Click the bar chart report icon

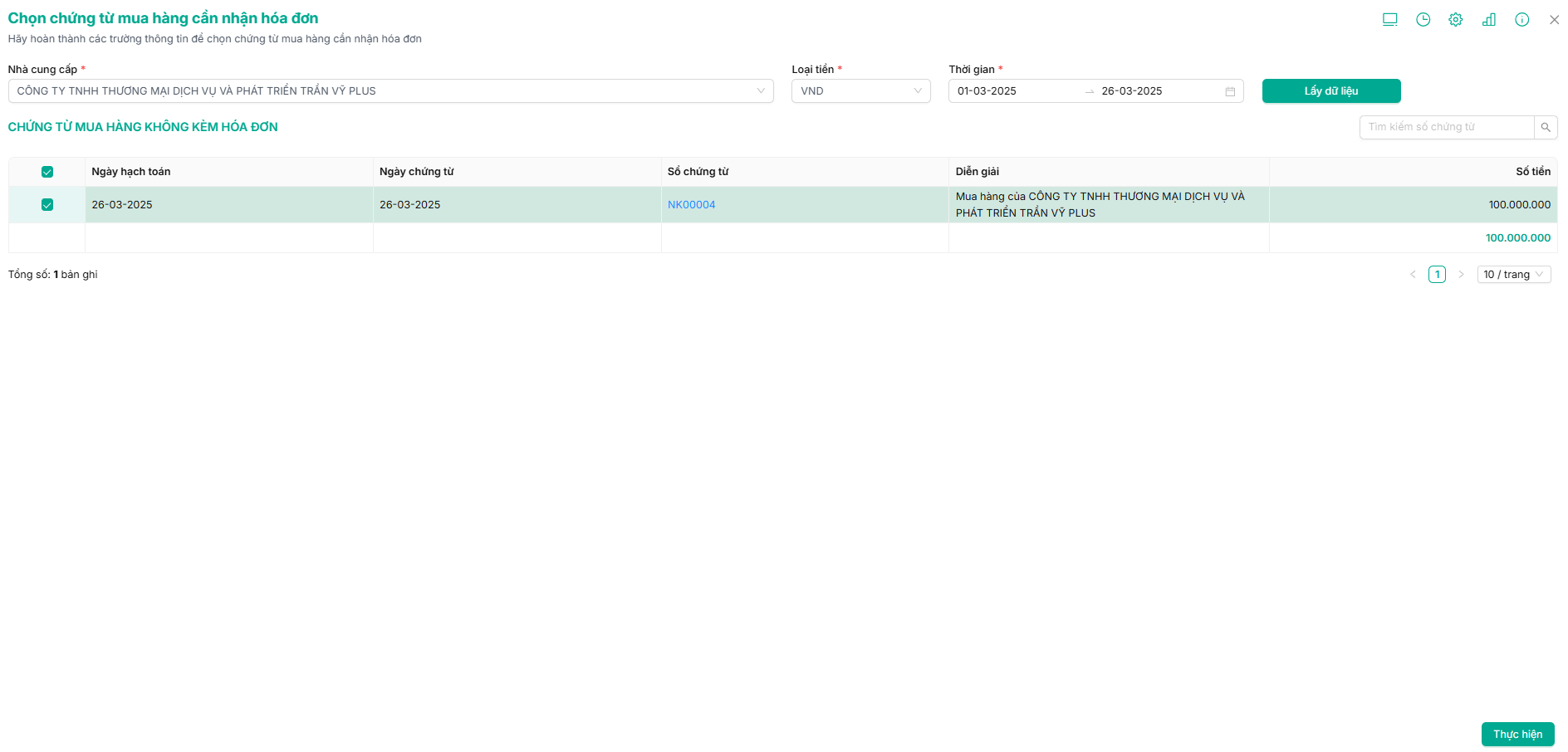[x=1489, y=20]
